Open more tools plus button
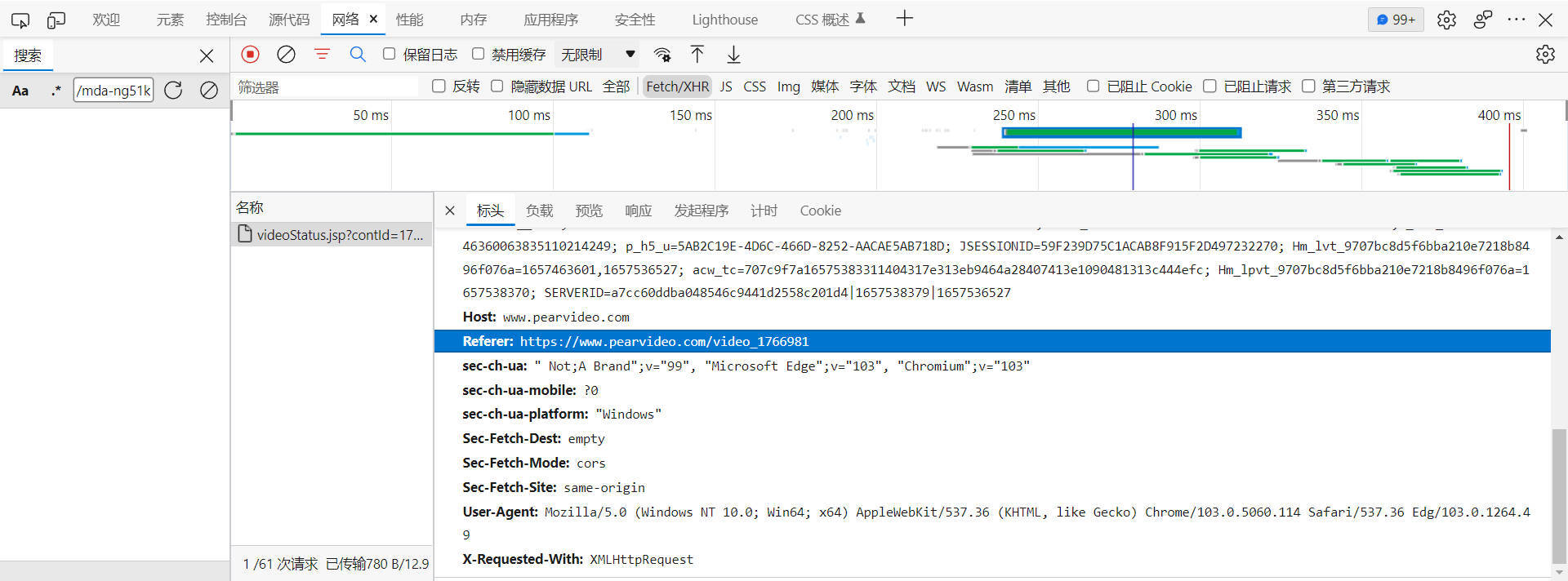The width and height of the screenshot is (1568, 581). 904,19
